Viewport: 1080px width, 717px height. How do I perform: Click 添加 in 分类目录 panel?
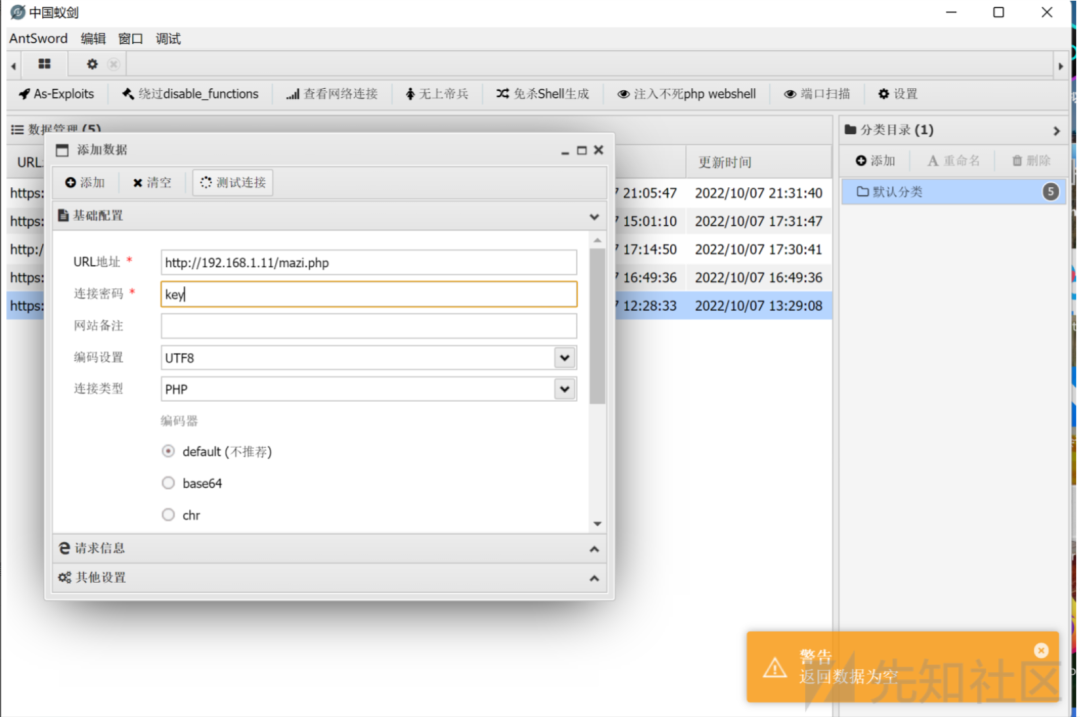(875, 160)
